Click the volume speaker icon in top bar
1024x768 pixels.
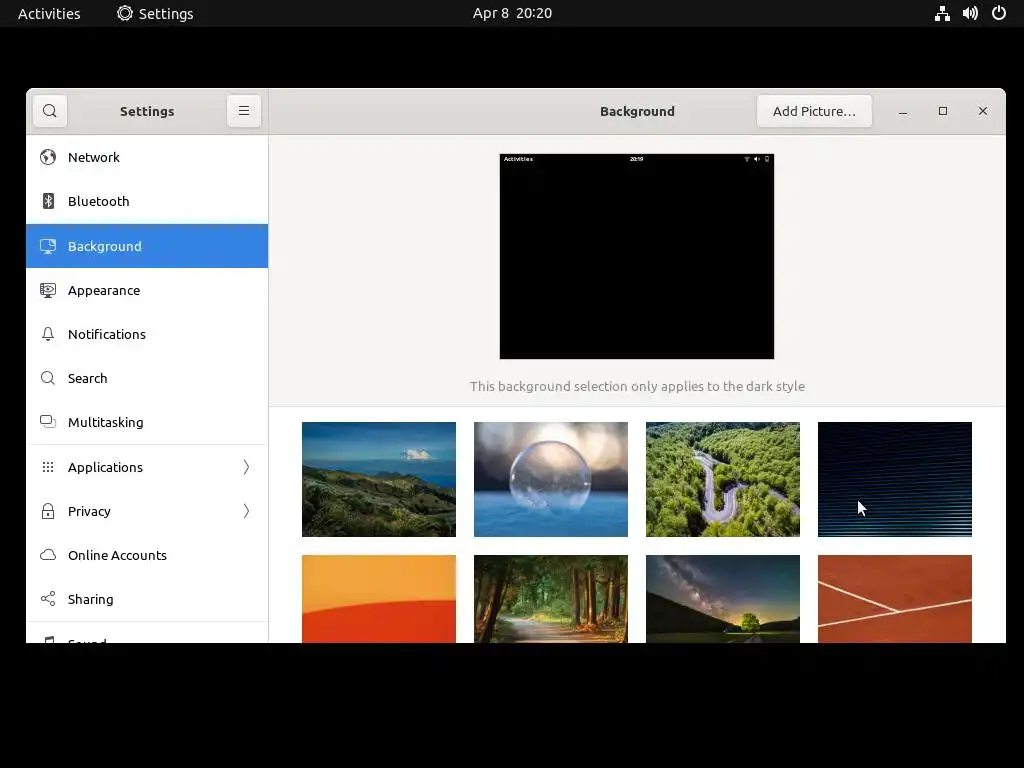pos(970,13)
